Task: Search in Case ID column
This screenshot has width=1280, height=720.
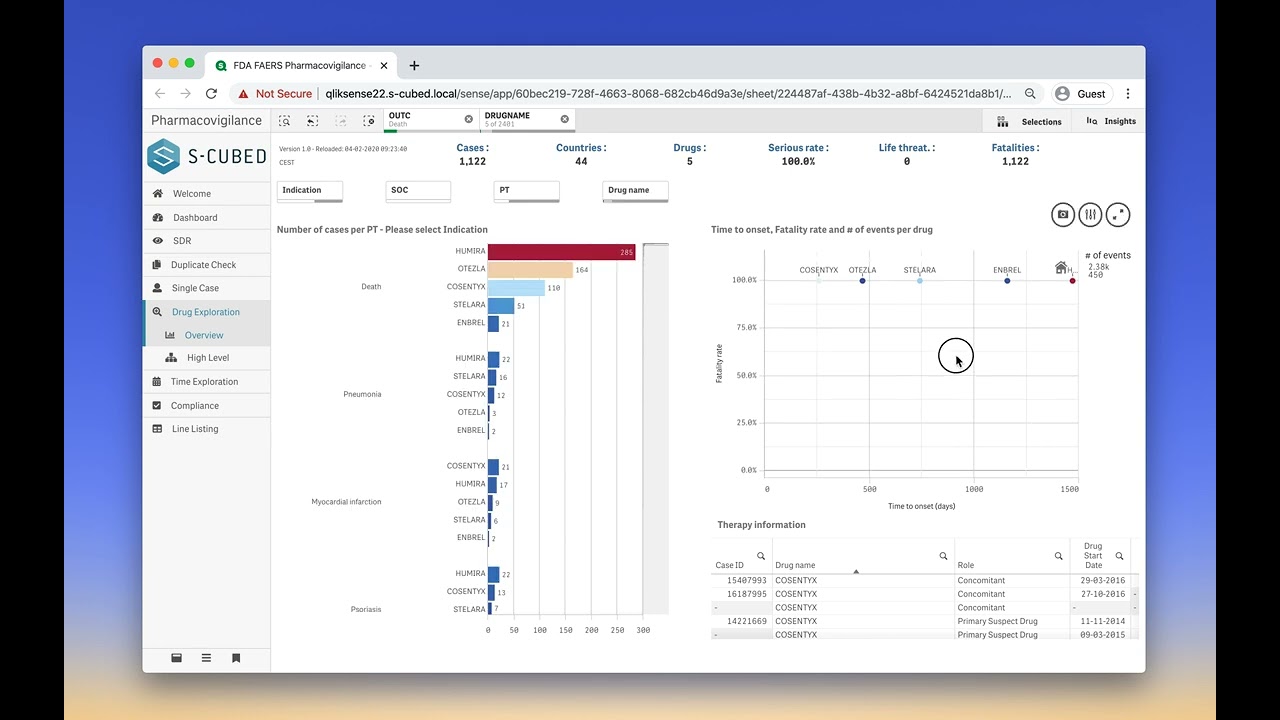Action: coord(761,556)
